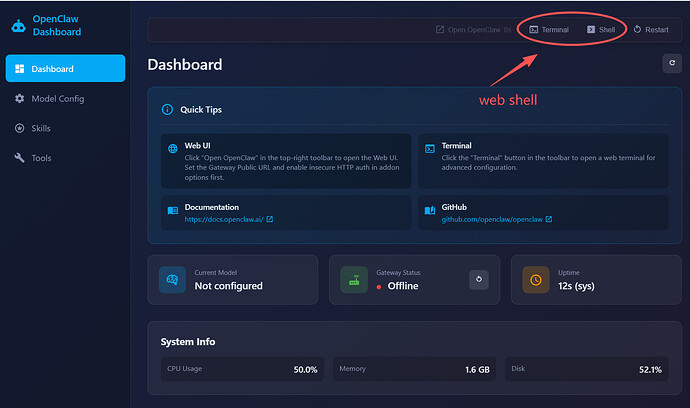
Task: Click Open OpenClaw in the top toolbar
Action: pos(473,29)
